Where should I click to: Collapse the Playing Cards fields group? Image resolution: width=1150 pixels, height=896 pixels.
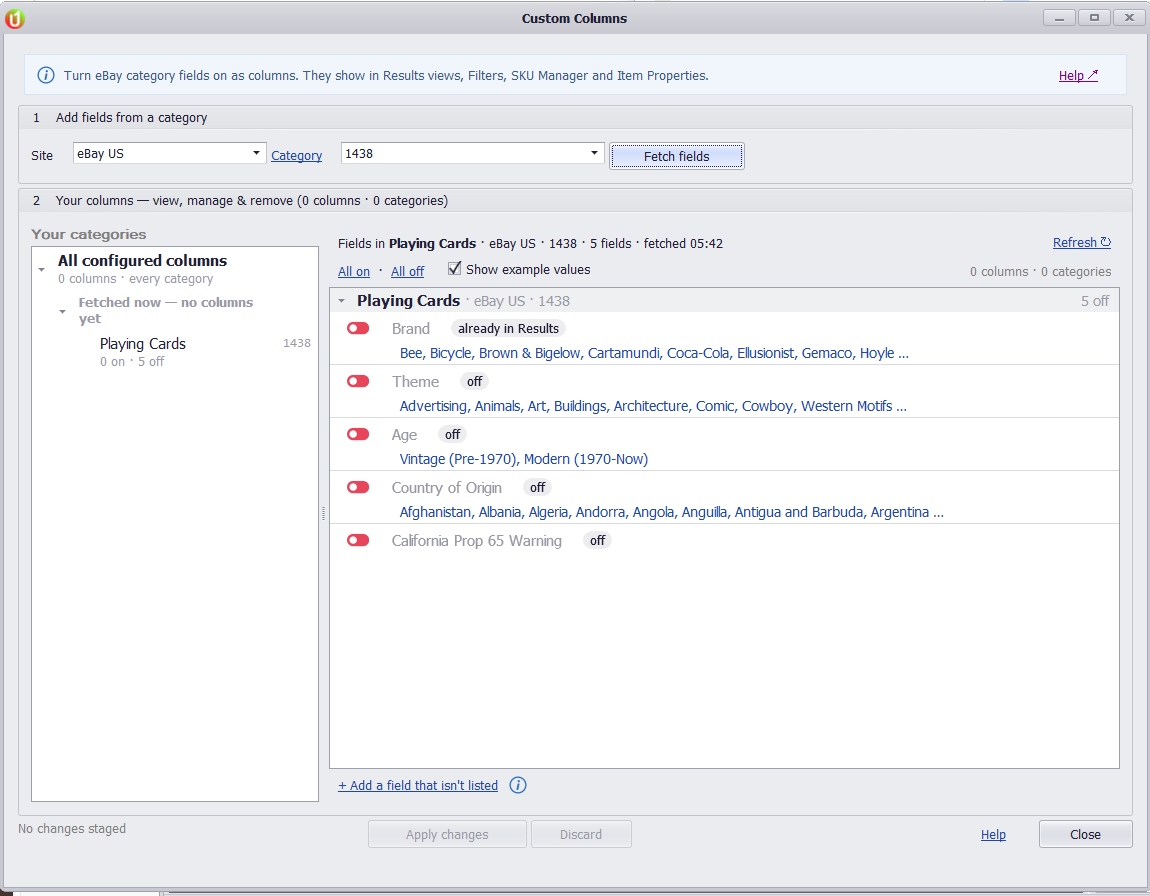point(341,301)
